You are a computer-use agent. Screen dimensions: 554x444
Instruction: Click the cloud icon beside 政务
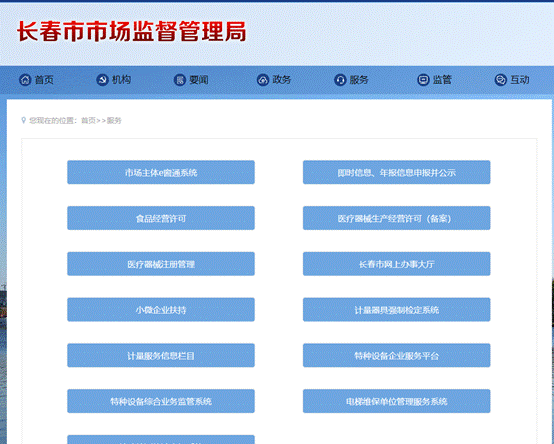(x=263, y=80)
